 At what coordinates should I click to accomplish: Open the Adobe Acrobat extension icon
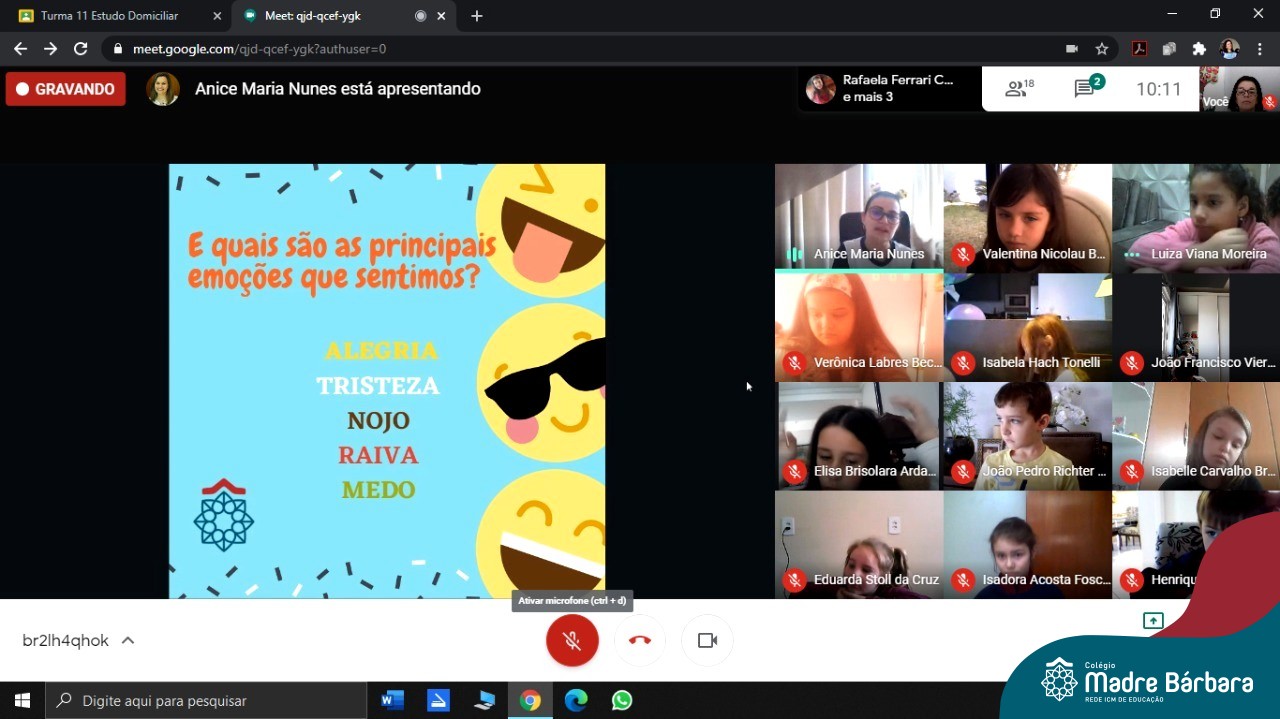click(x=1139, y=49)
